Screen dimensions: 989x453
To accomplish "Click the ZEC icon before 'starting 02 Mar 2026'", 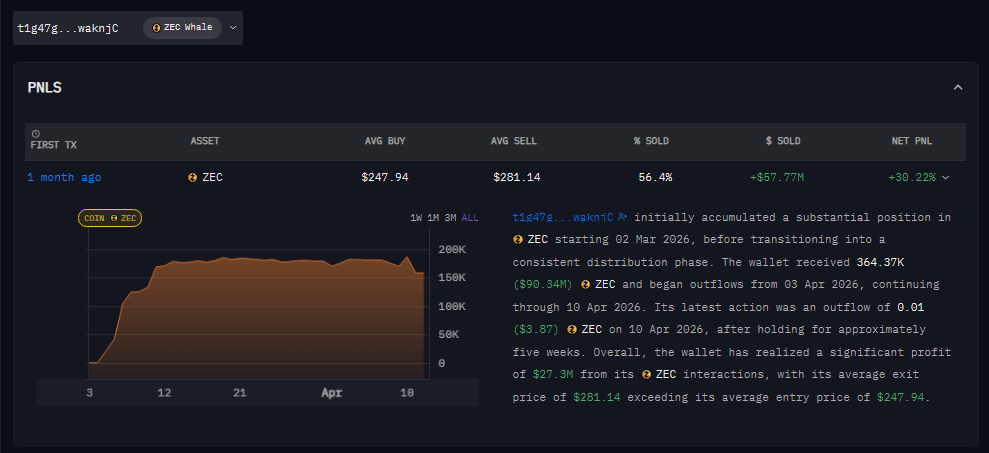I will (518, 240).
